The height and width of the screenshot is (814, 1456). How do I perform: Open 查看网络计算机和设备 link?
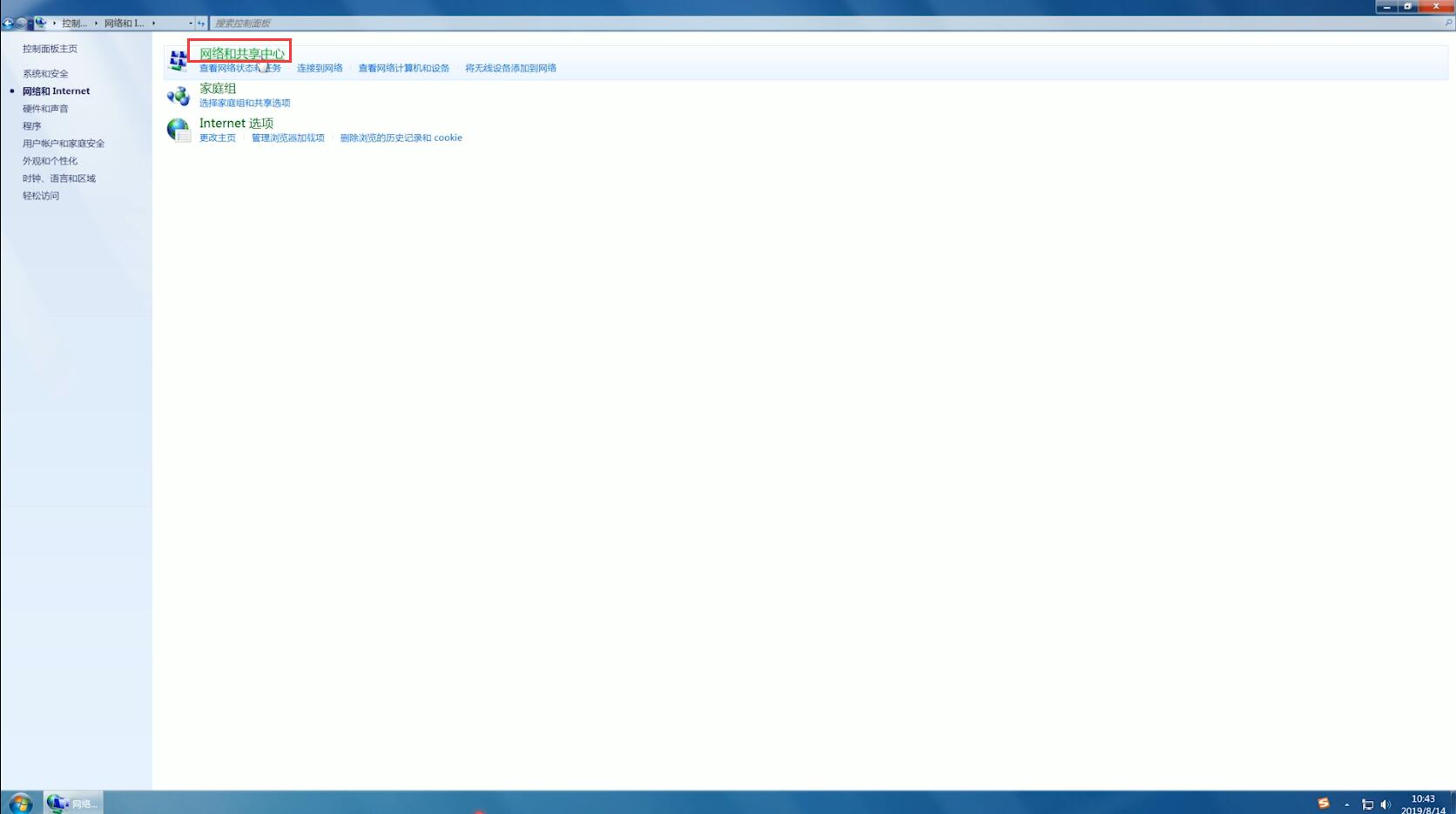point(404,68)
